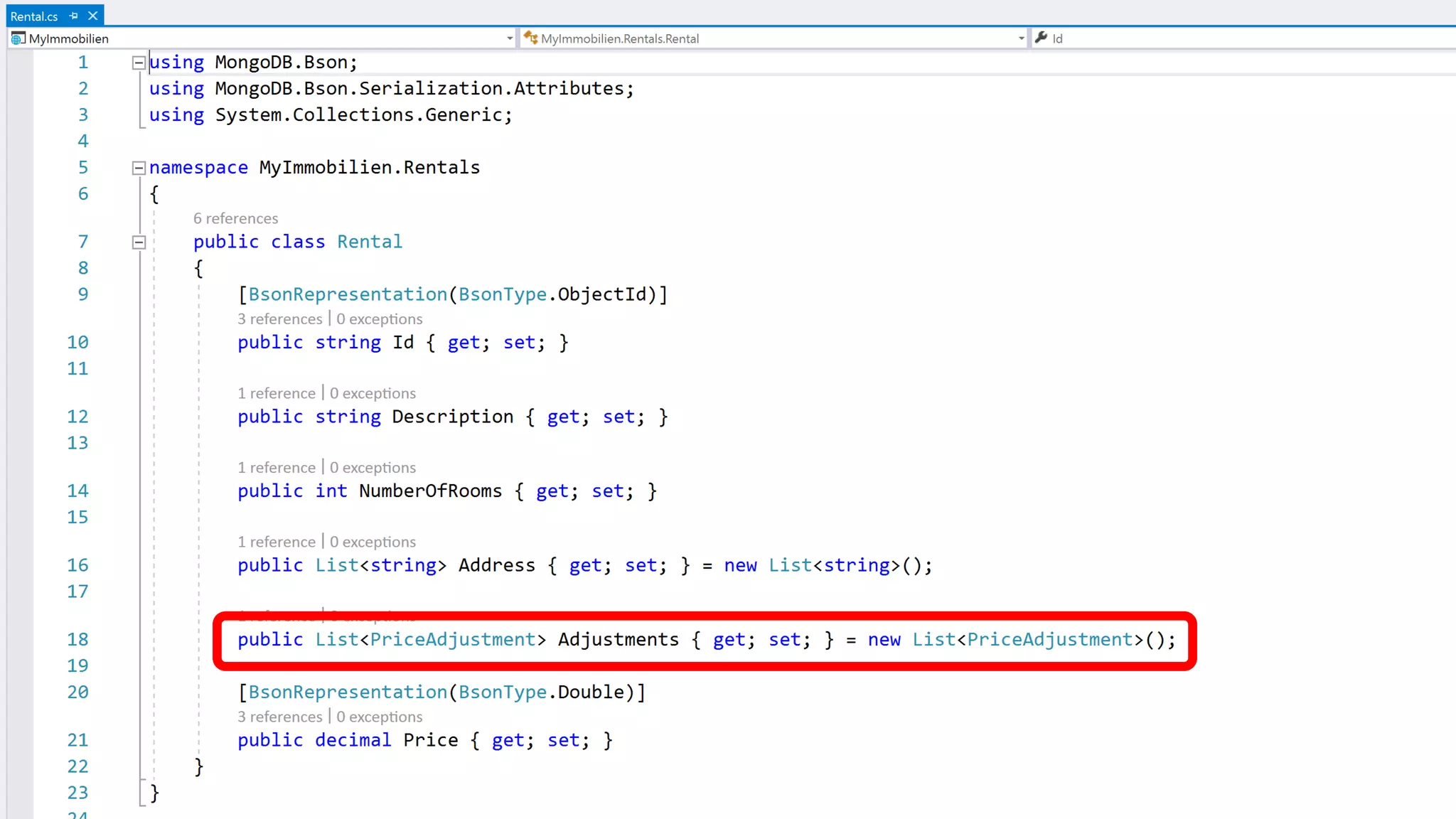Open the MyImmobilien.Rentals.Rental types dropdown arrow
This screenshot has width=1456, height=819.
[1021, 38]
